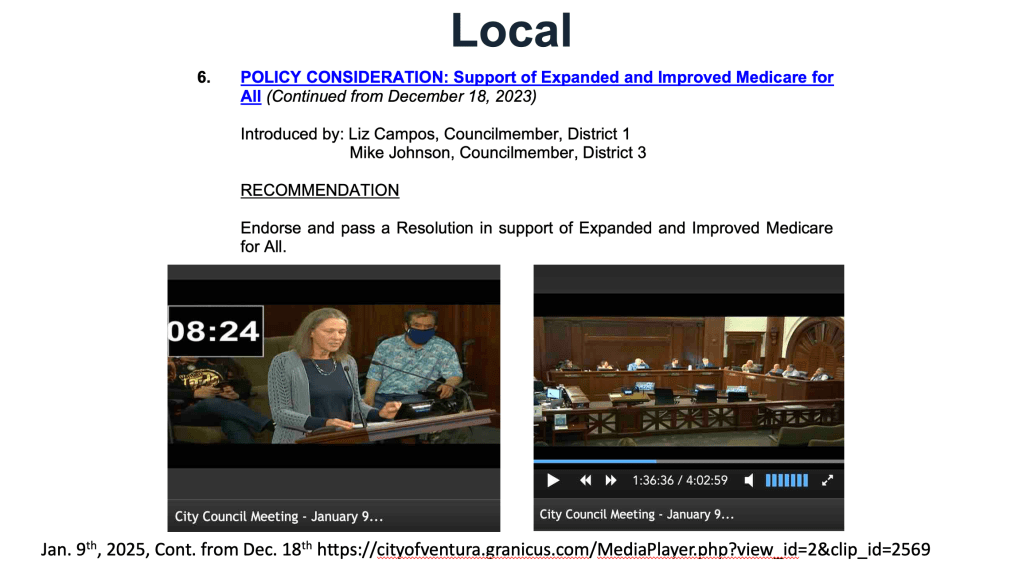
Task: Set volume using the blue volume bars
Action: click(786, 481)
